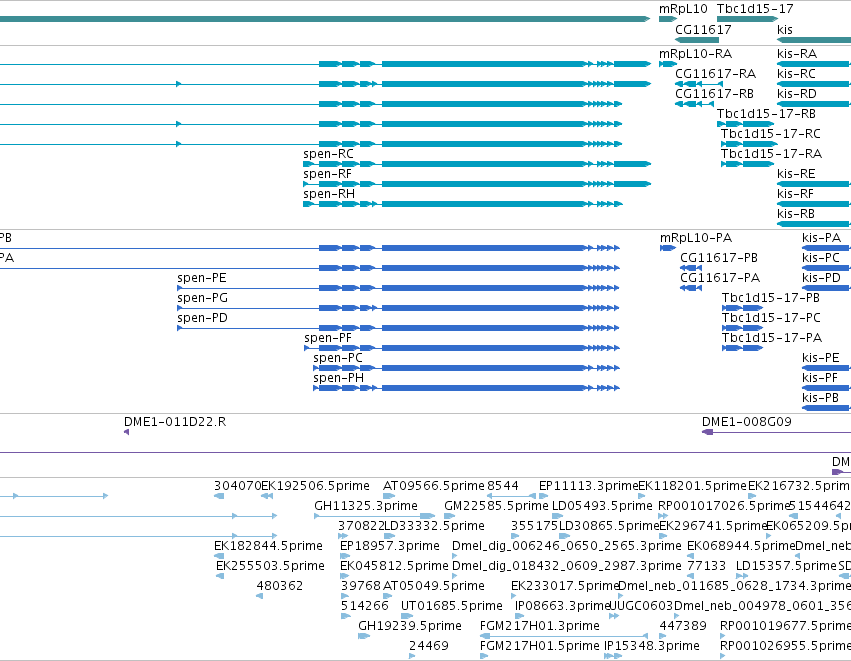Screen dimensions: 851x661
Task: Click the DME1-008G09 feature label
Action: (x=747, y=423)
